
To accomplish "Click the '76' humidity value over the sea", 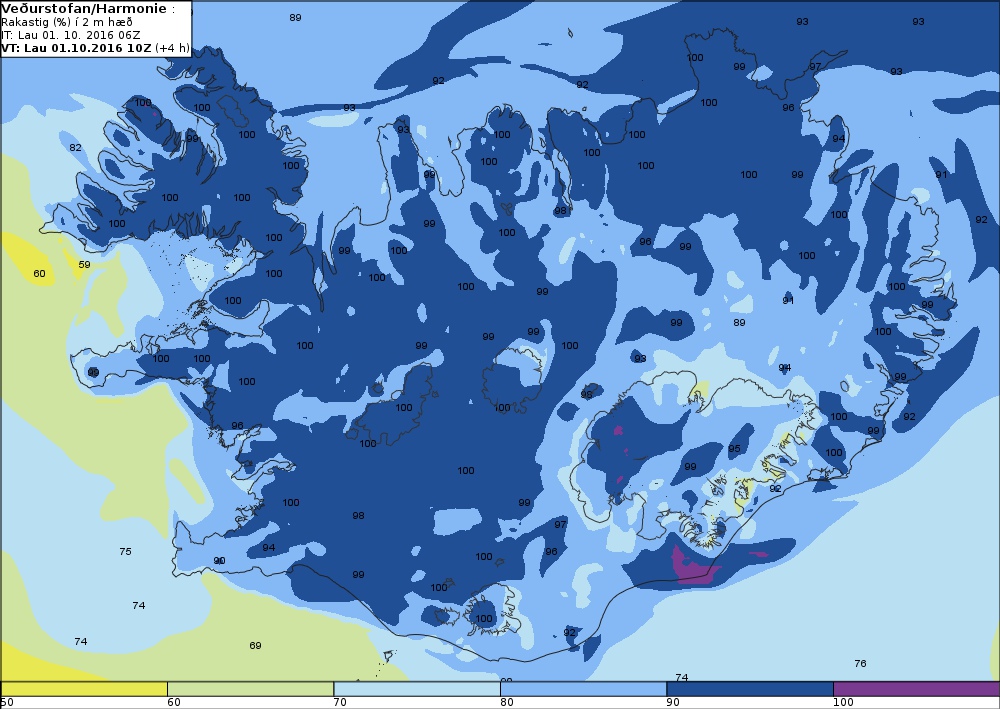I will click(860, 664).
